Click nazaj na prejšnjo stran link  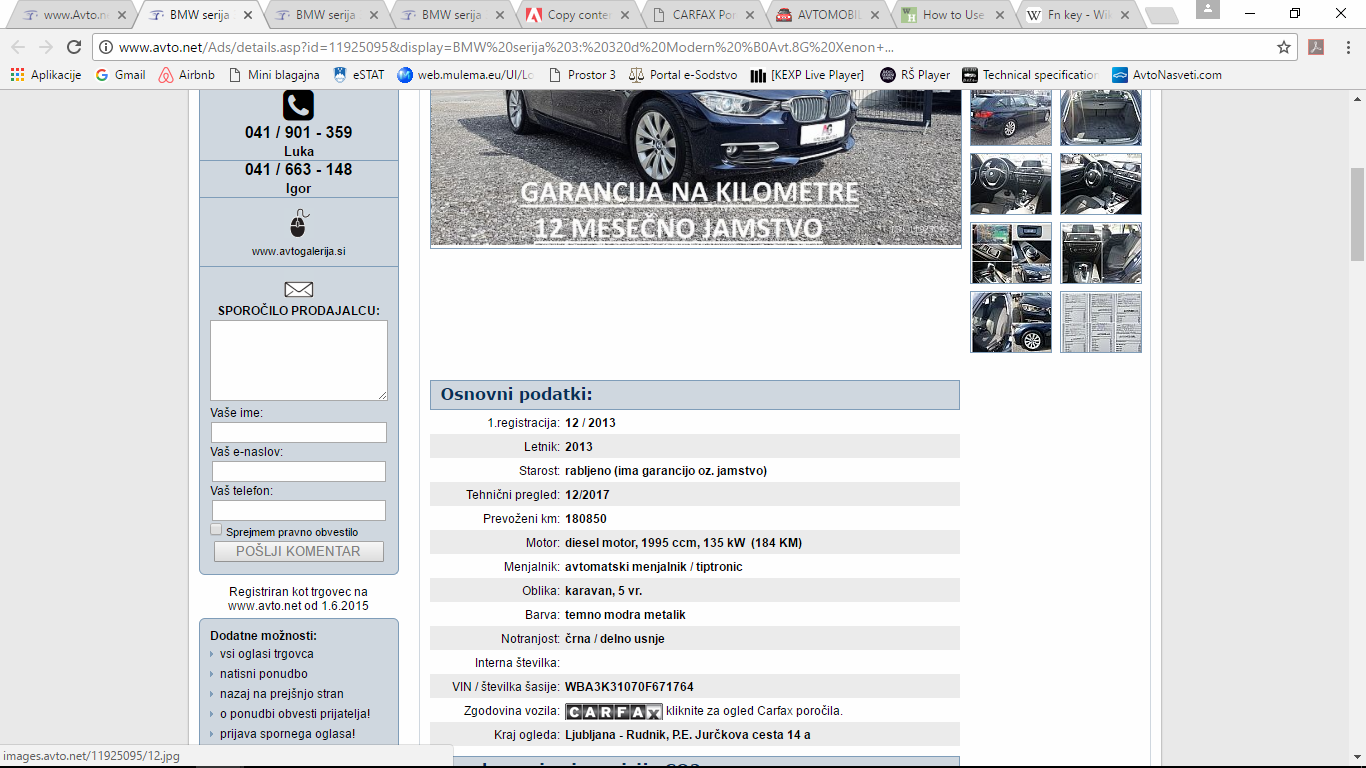pyautogui.click(x=282, y=694)
